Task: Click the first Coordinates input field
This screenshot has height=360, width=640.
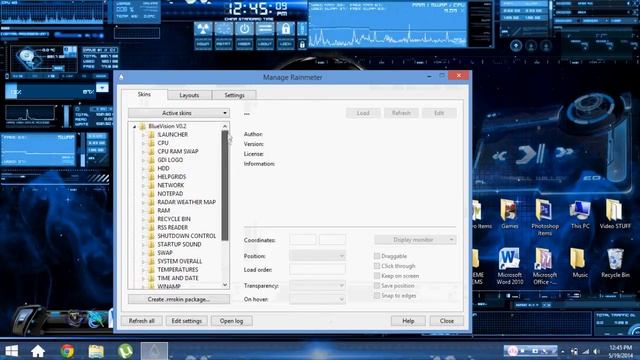Action: coord(302,240)
